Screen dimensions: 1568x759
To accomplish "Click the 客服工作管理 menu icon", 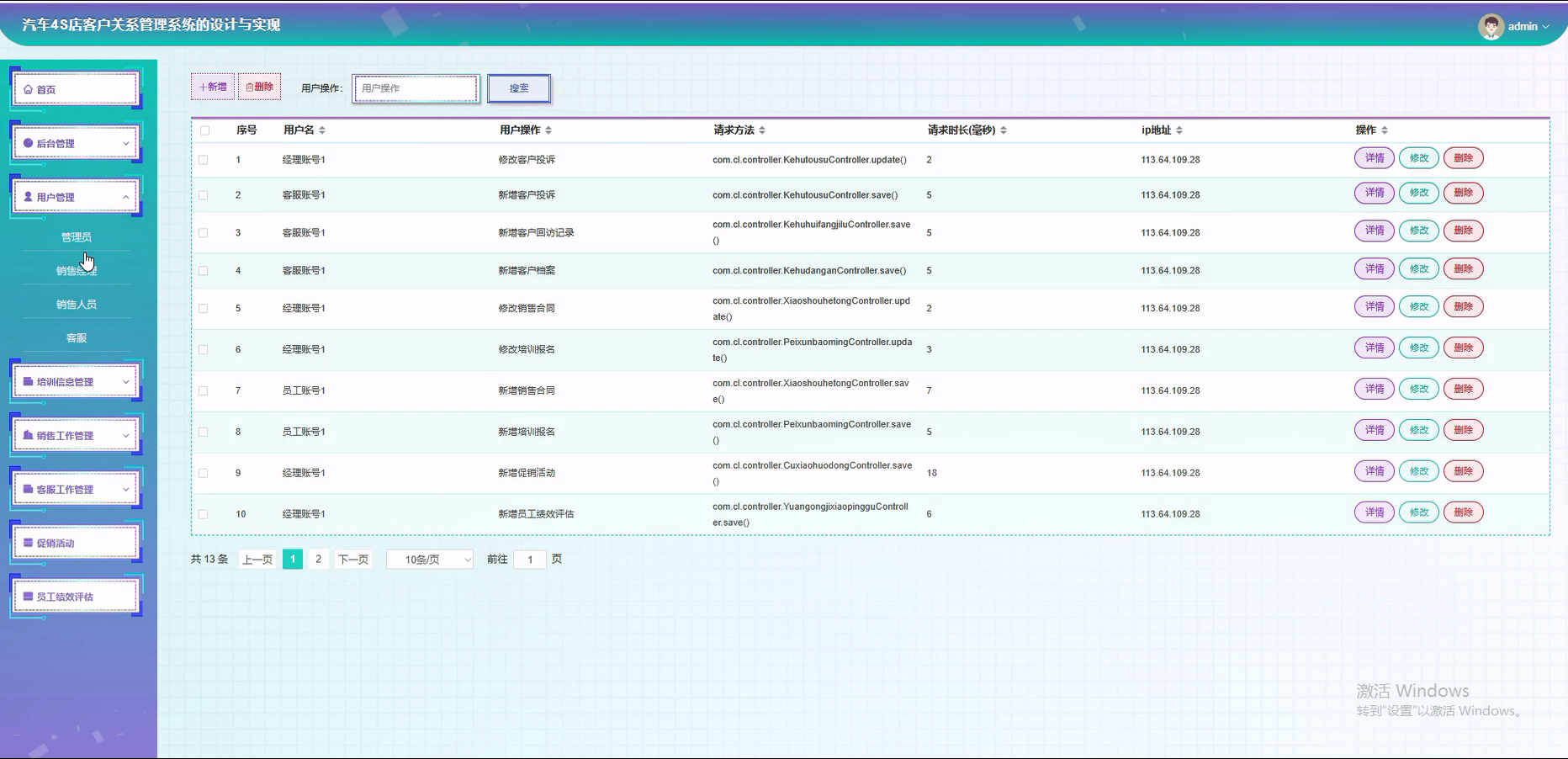I will 29,490.
